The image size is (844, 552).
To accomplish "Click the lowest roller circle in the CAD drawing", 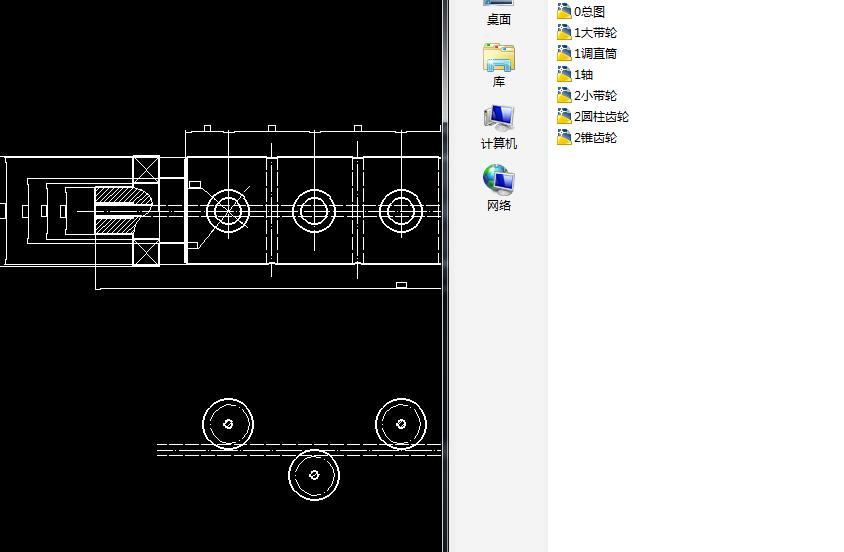I will click(x=314, y=475).
